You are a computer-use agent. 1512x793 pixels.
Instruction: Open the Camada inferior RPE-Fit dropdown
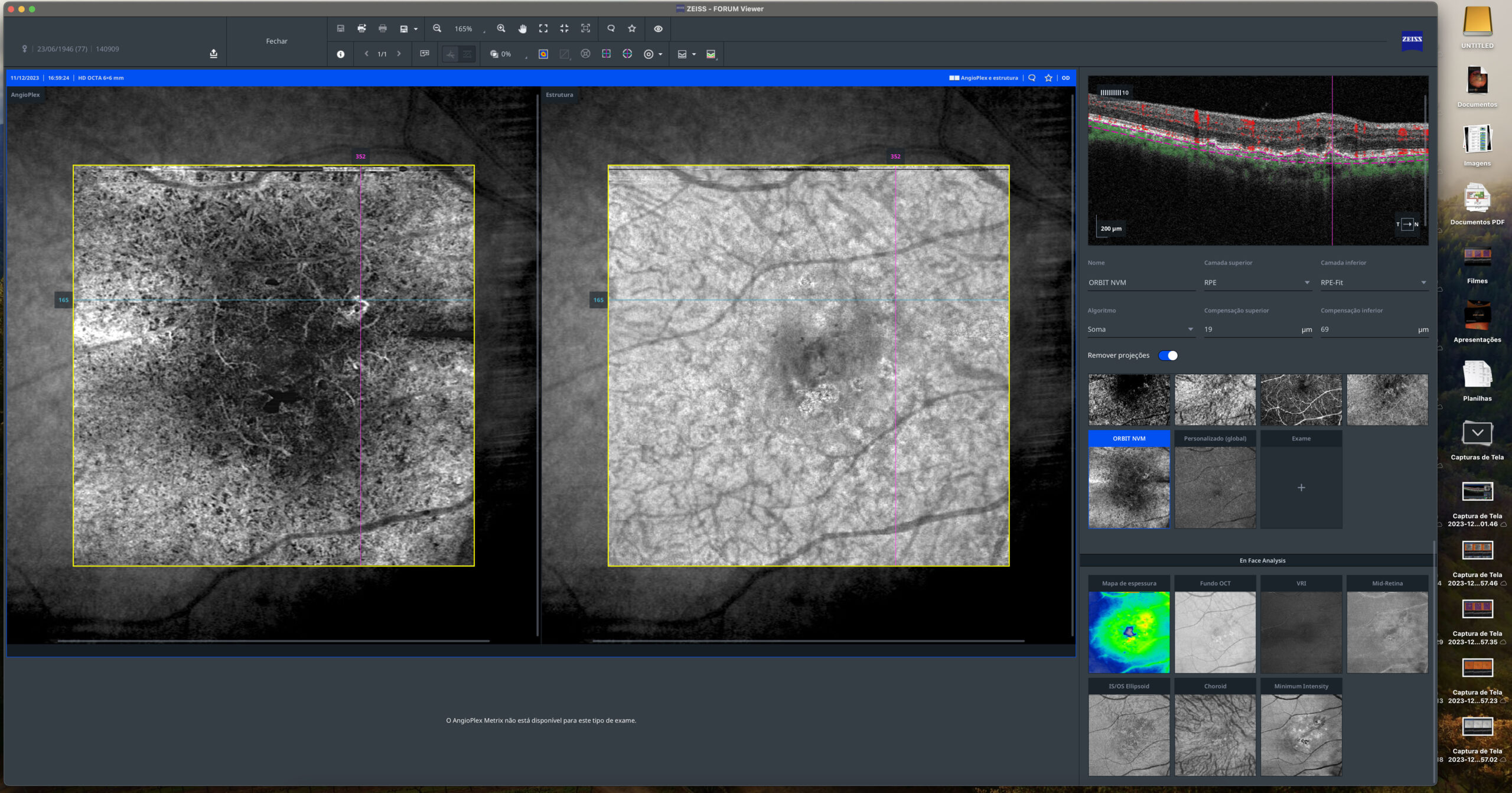1374,283
